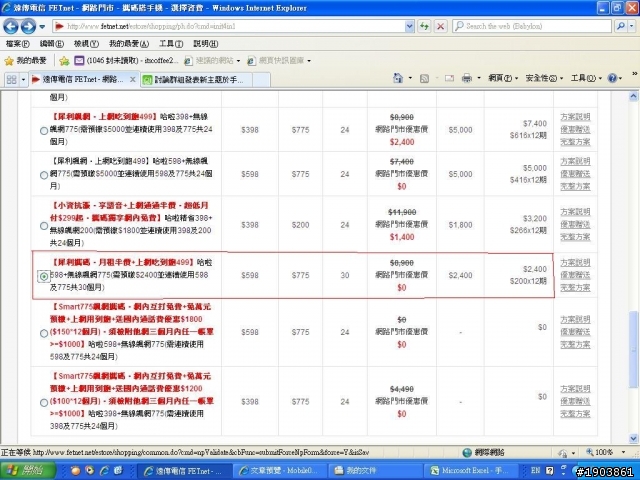Click the fourth quick launch icon

click(x=118, y=471)
